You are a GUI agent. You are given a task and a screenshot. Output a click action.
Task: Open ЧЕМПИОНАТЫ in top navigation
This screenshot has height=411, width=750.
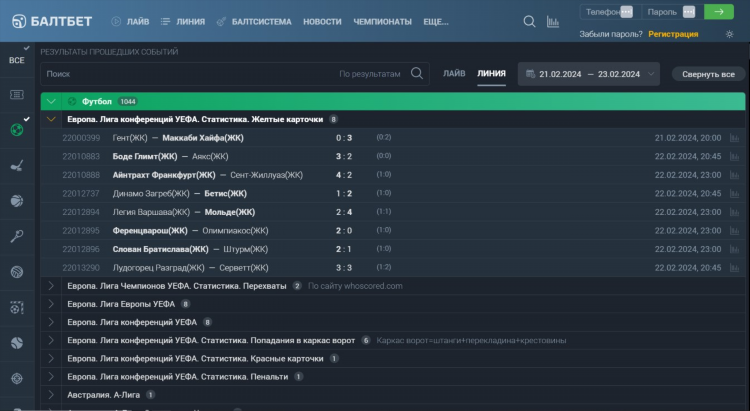coord(383,22)
